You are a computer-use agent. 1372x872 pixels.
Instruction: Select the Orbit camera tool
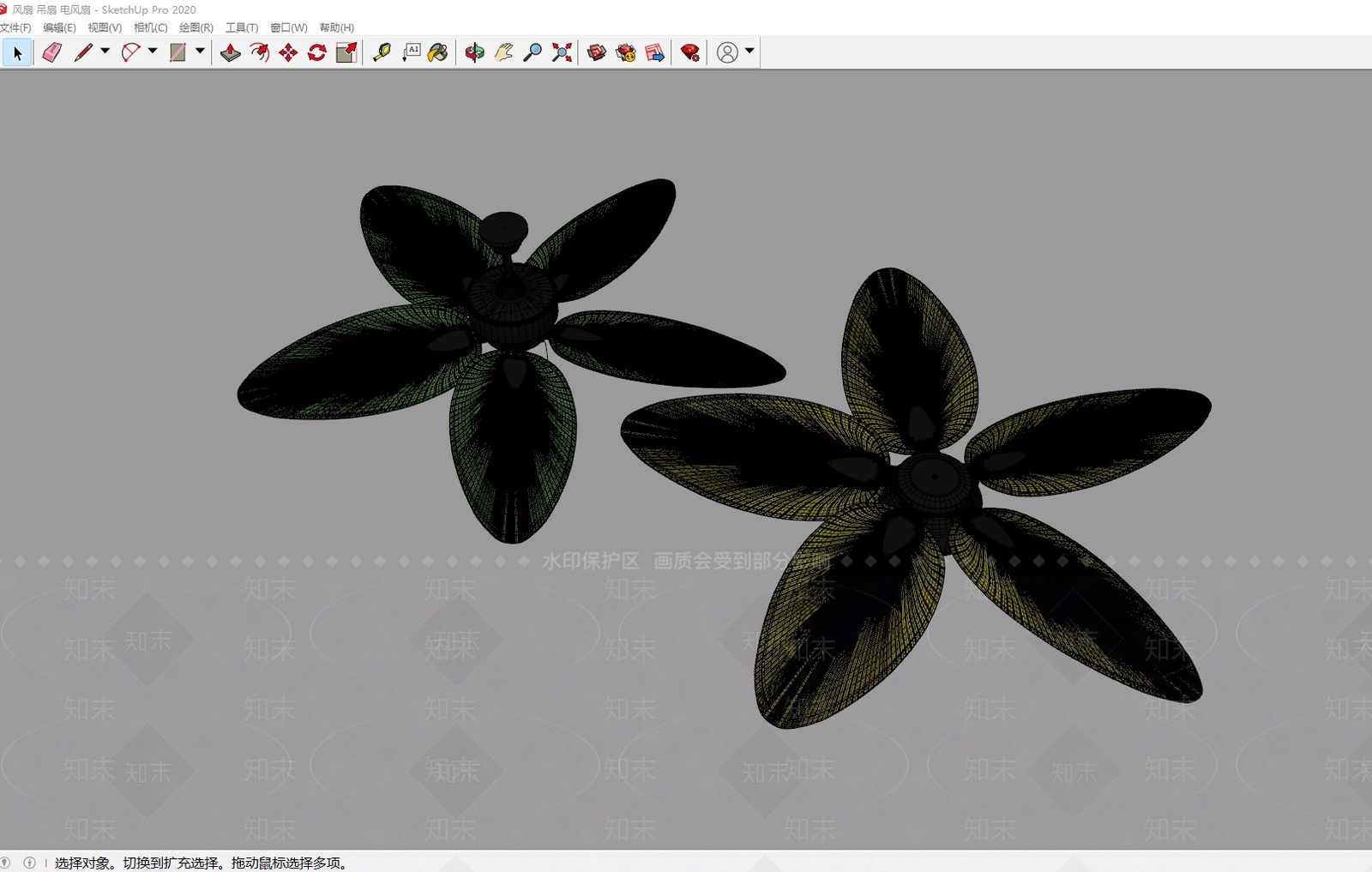click(474, 53)
